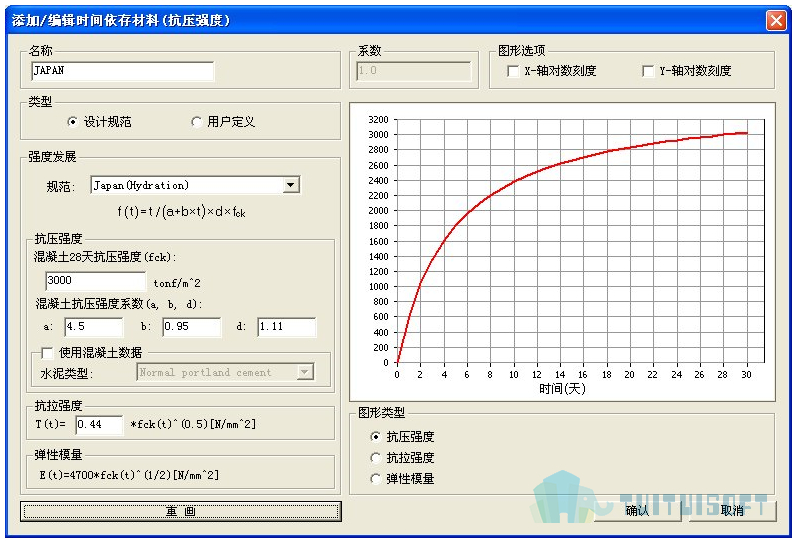Click the 取消 button
The height and width of the screenshot is (541, 793).
point(732,511)
